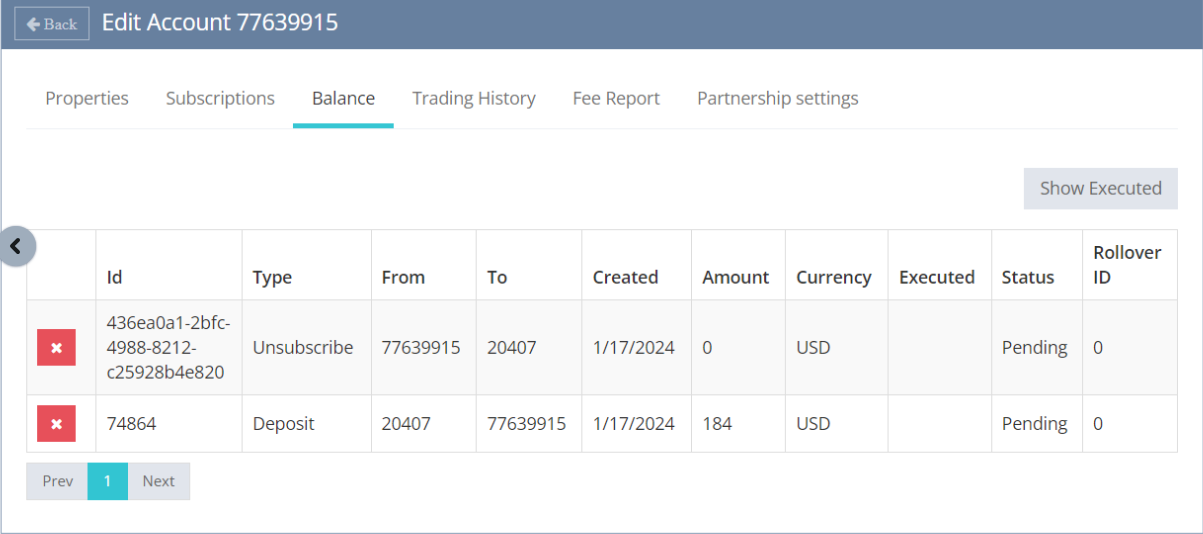Select page 1 in pagination
This screenshot has height=534, width=1203.
pyautogui.click(x=108, y=481)
